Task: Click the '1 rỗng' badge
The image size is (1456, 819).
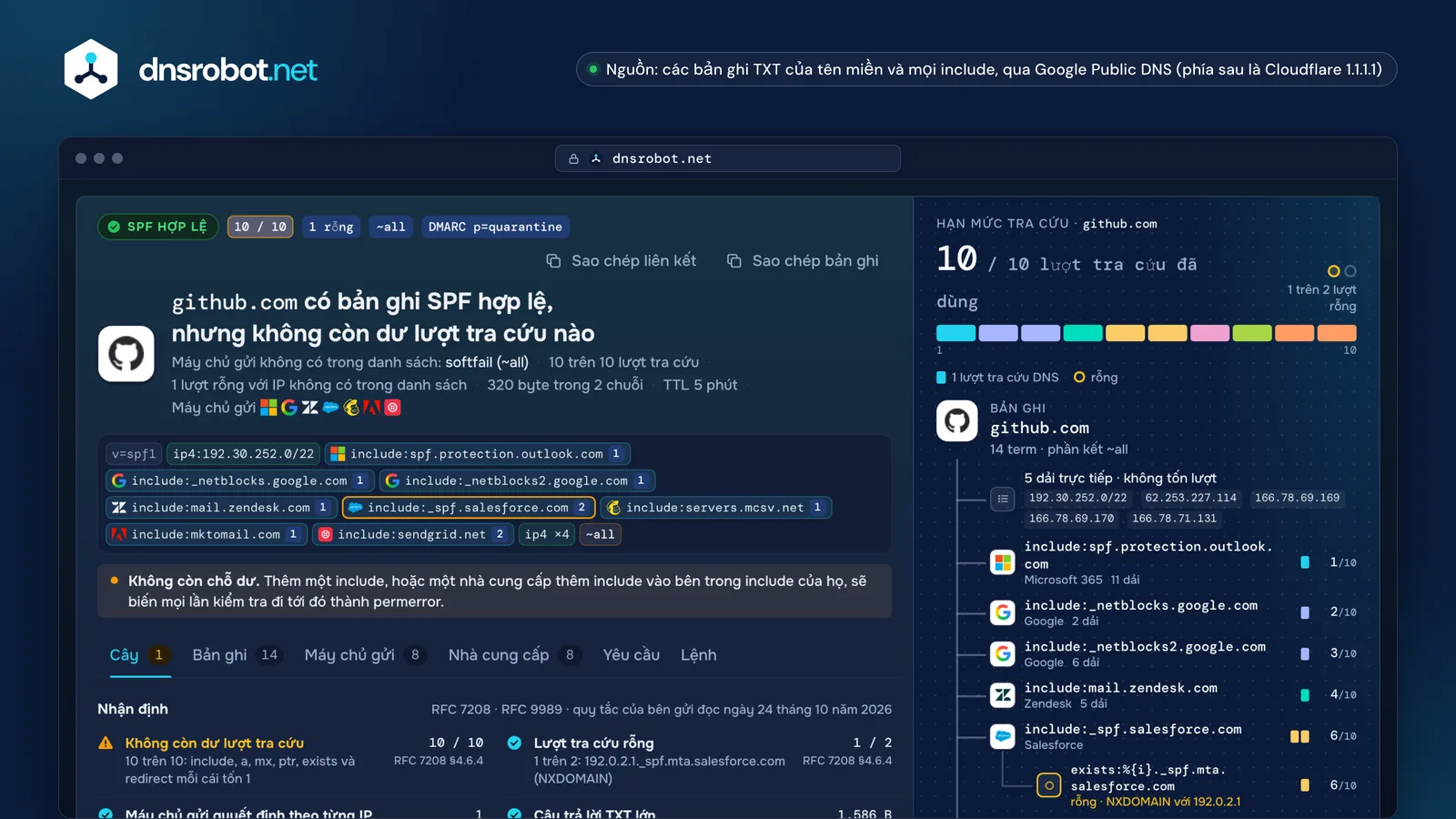Action: (330, 227)
